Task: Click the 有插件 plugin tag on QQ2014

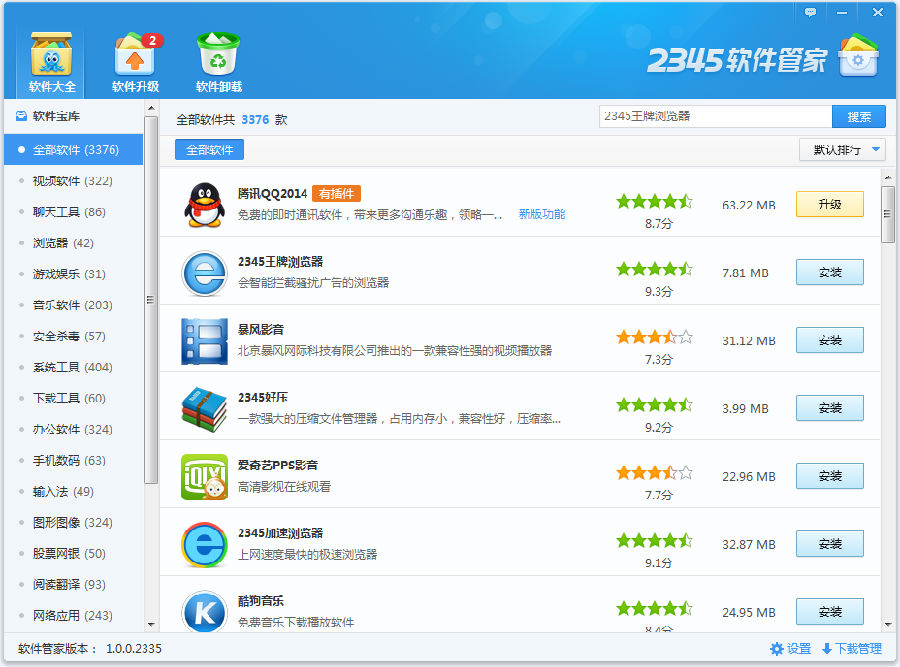Action: click(336, 193)
